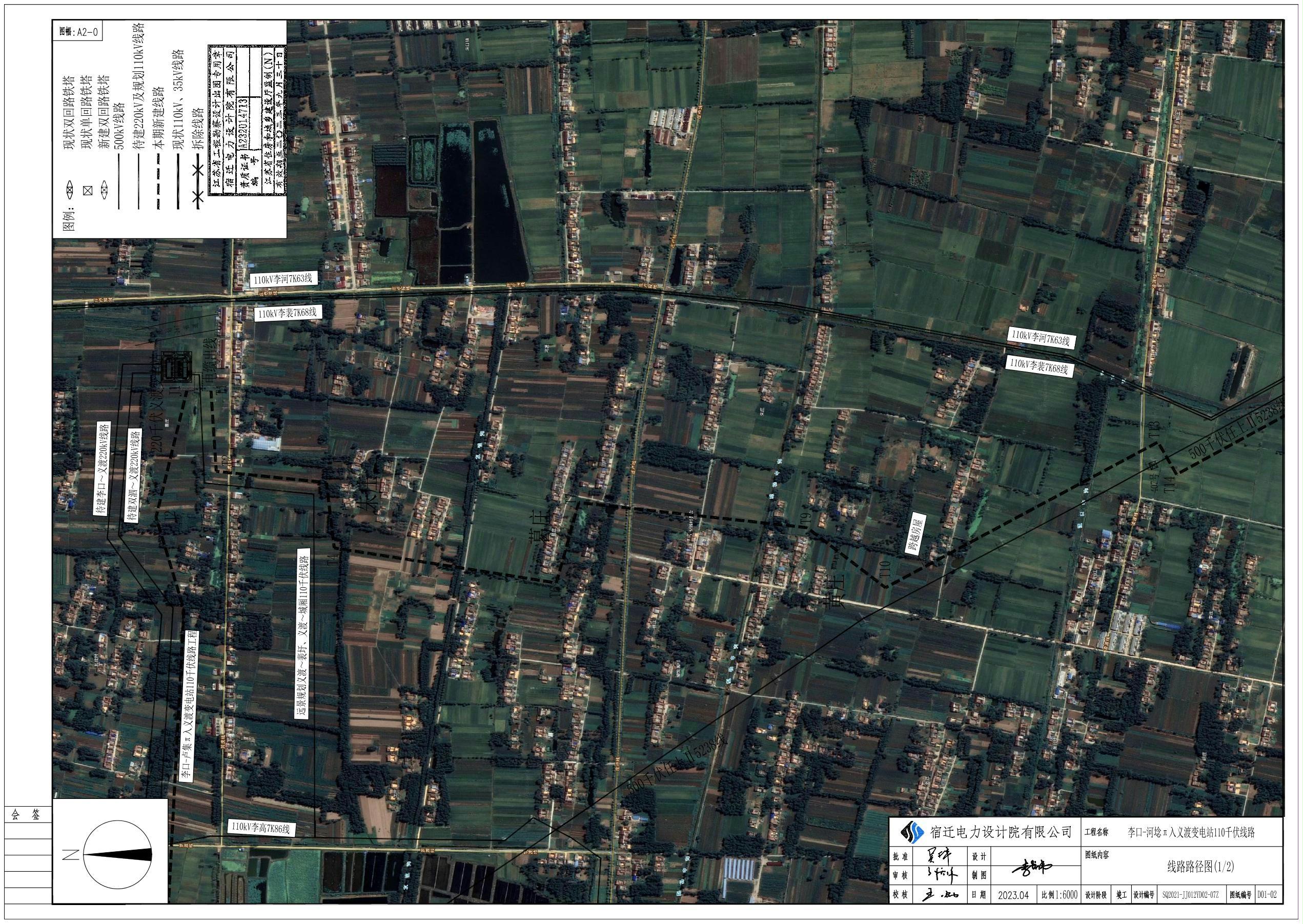Click the 现状单回路铁塔 crossed-square symbol in the legend

tap(88, 191)
